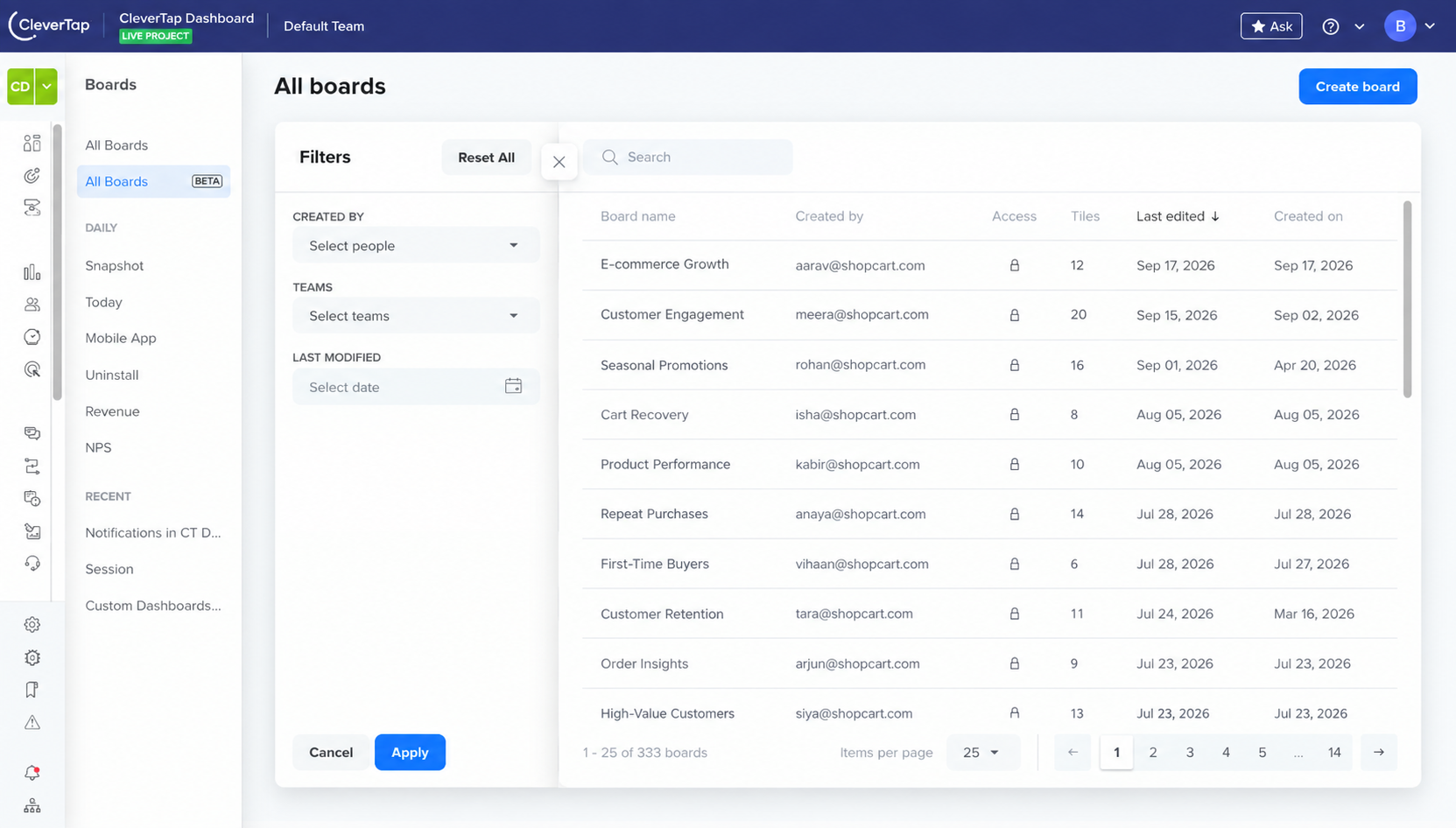Open the bookmark icon in left rail
This screenshot has height=828, width=1456.
[32, 690]
